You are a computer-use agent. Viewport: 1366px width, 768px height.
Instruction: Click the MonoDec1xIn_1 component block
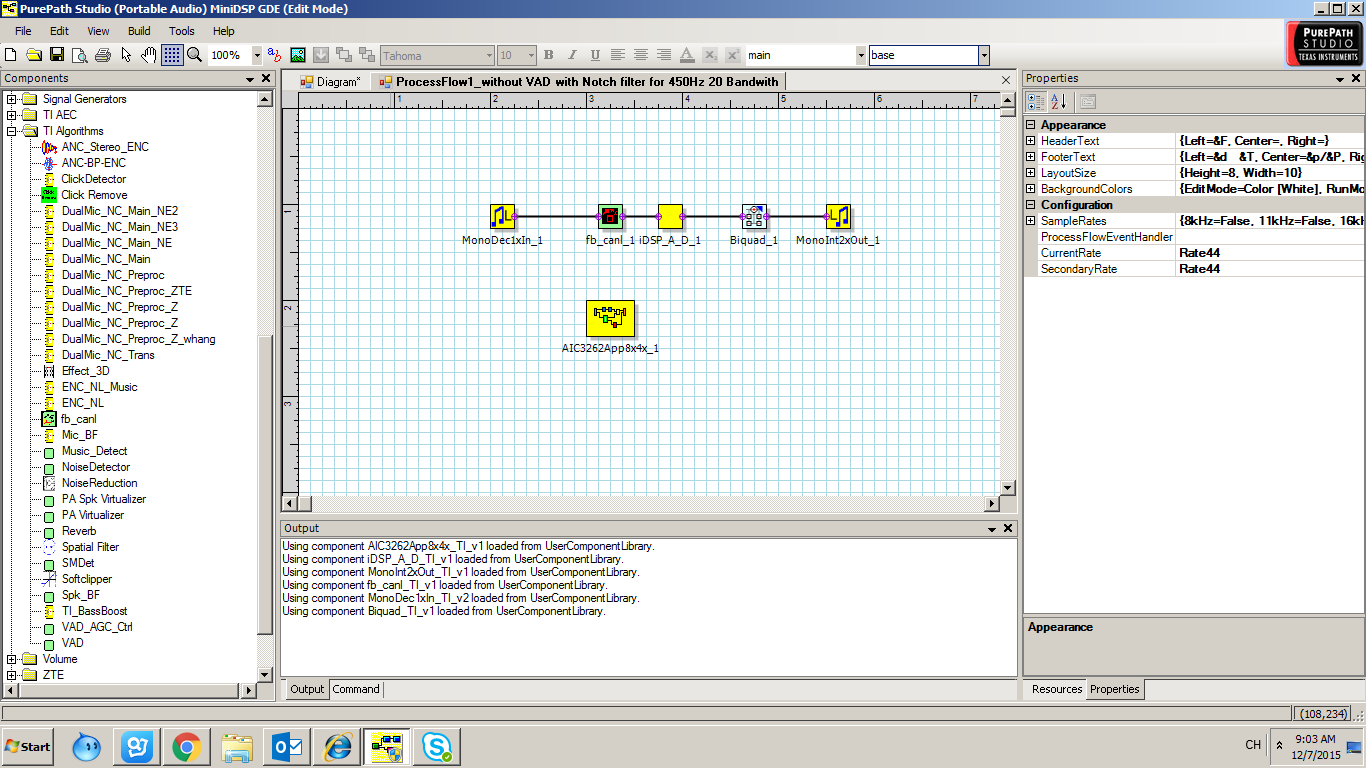tap(502, 216)
